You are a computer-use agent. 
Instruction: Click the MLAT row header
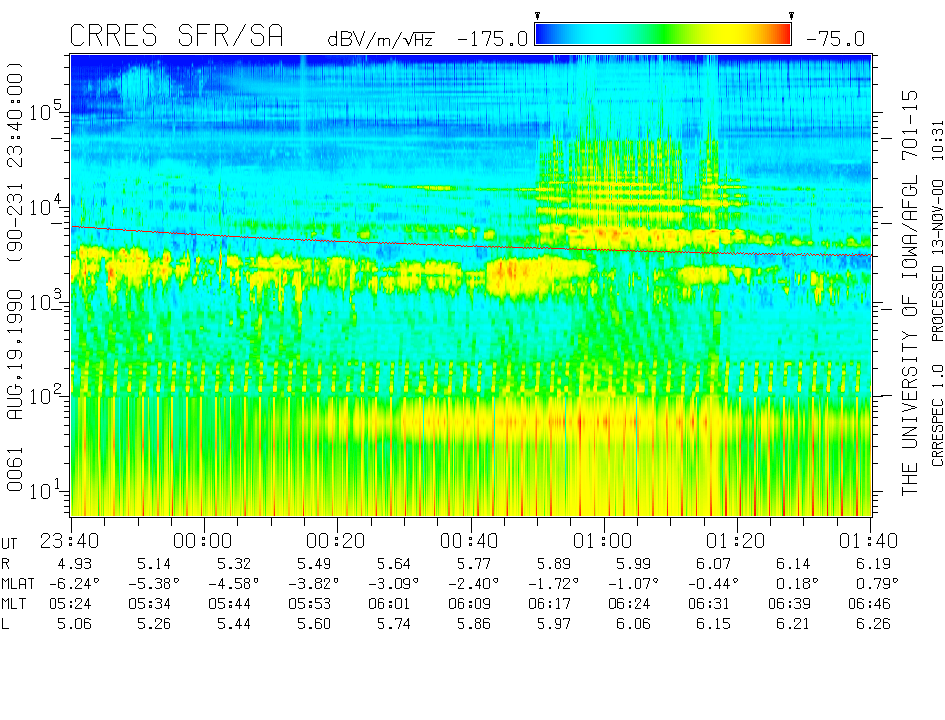click(18, 583)
